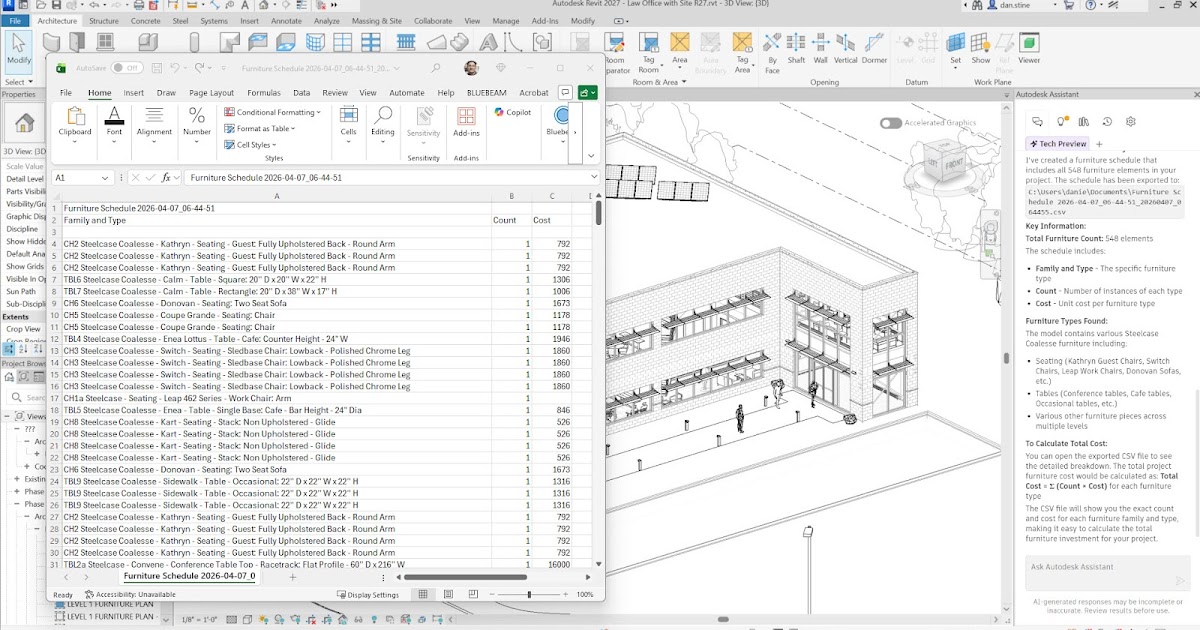Viewport: 1200px width, 630px height.
Task: Click the Clipboard group in Excel
Action: tap(75, 125)
